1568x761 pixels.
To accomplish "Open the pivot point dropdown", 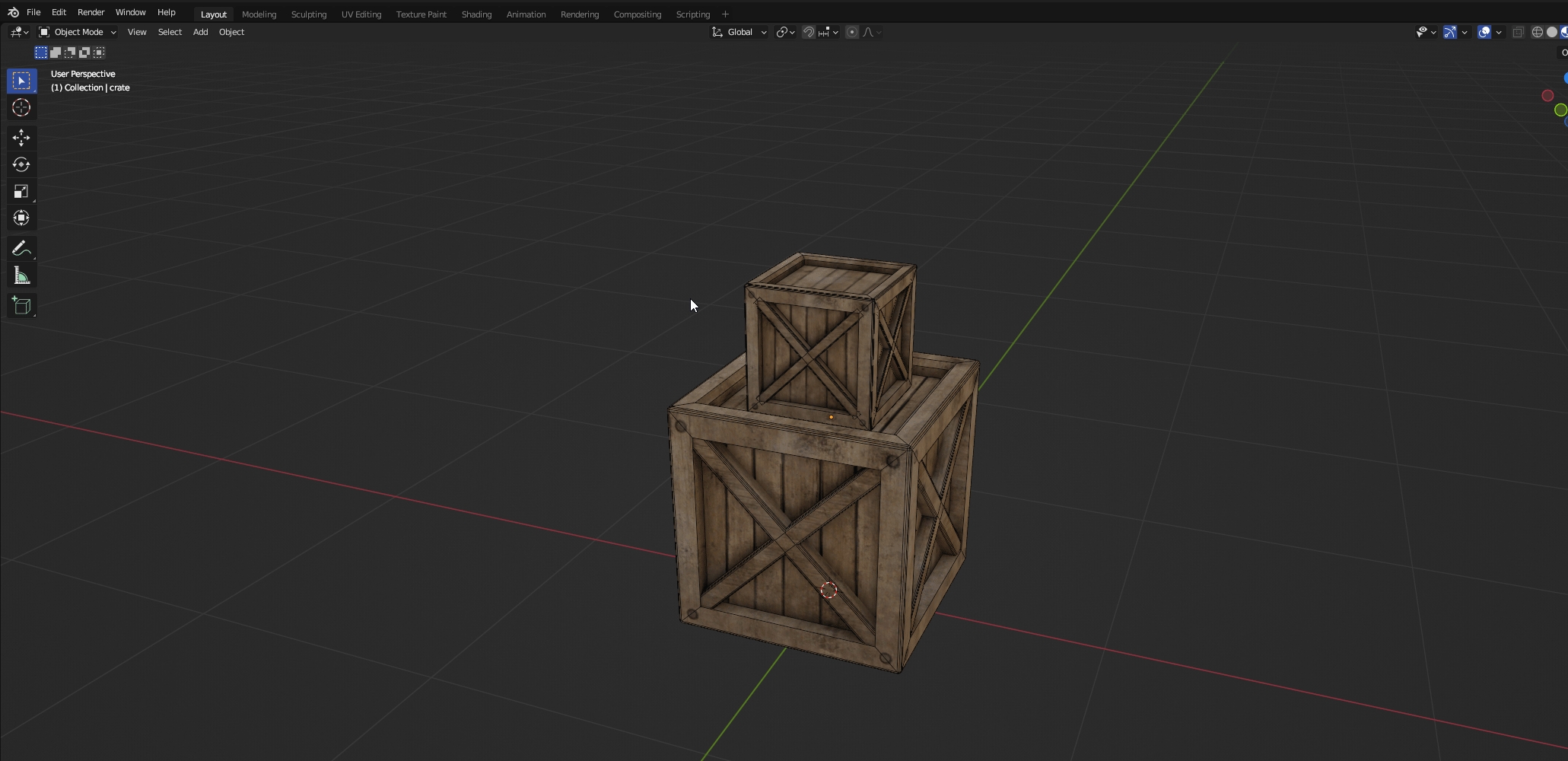I will (x=785, y=32).
